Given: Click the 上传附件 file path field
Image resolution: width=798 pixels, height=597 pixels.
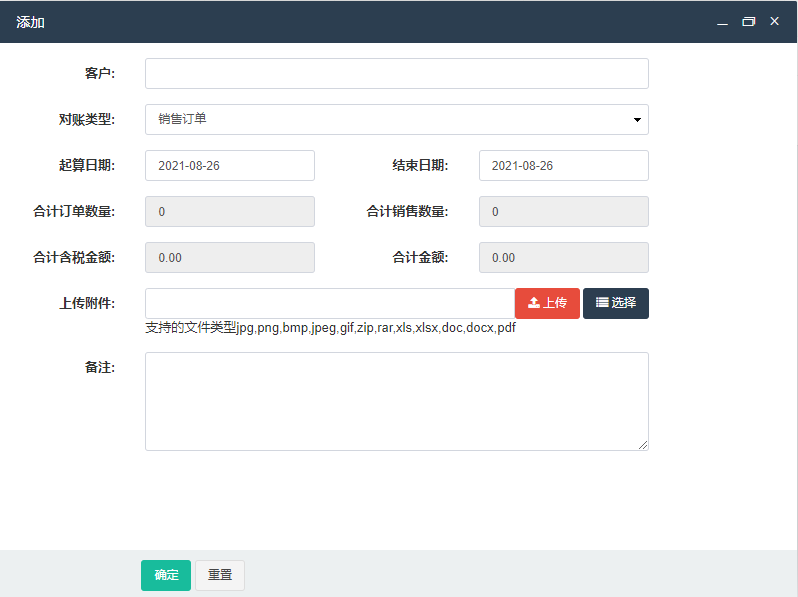Looking at the screenshot, I should (x=330, y=303).
